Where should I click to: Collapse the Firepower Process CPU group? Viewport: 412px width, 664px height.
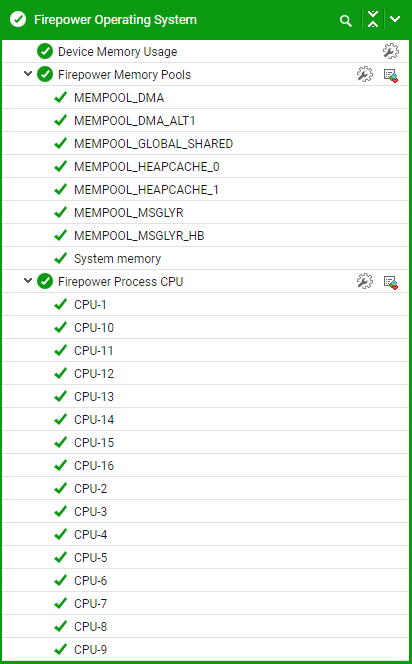(28, 281)
